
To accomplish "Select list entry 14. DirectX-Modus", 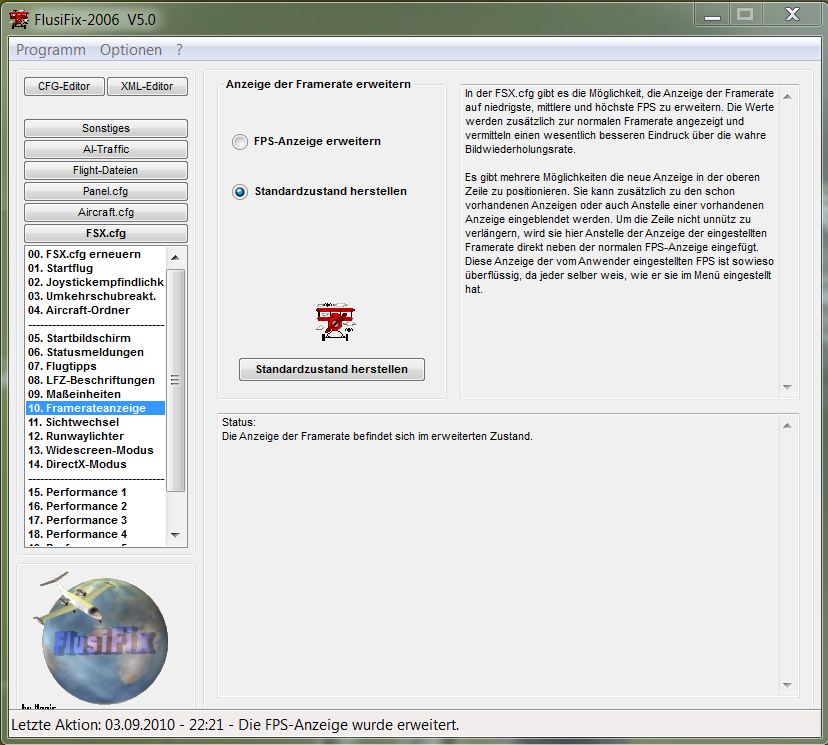I will pos(96,464).
